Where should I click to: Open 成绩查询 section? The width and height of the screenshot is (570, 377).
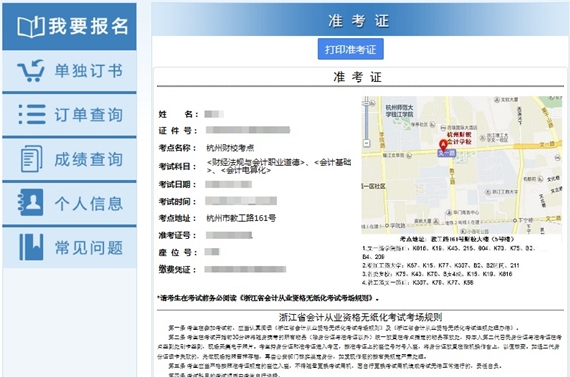pyautogui.click(x=69, y=159)
